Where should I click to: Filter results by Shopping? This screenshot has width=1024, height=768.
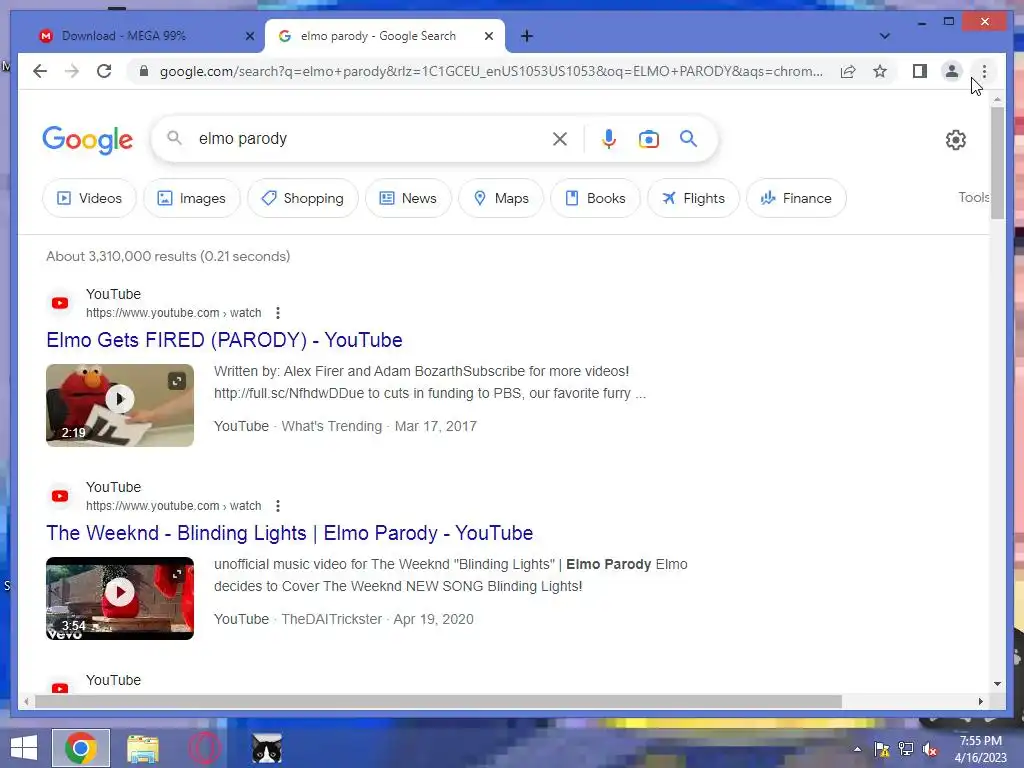[x=303, y=198]
